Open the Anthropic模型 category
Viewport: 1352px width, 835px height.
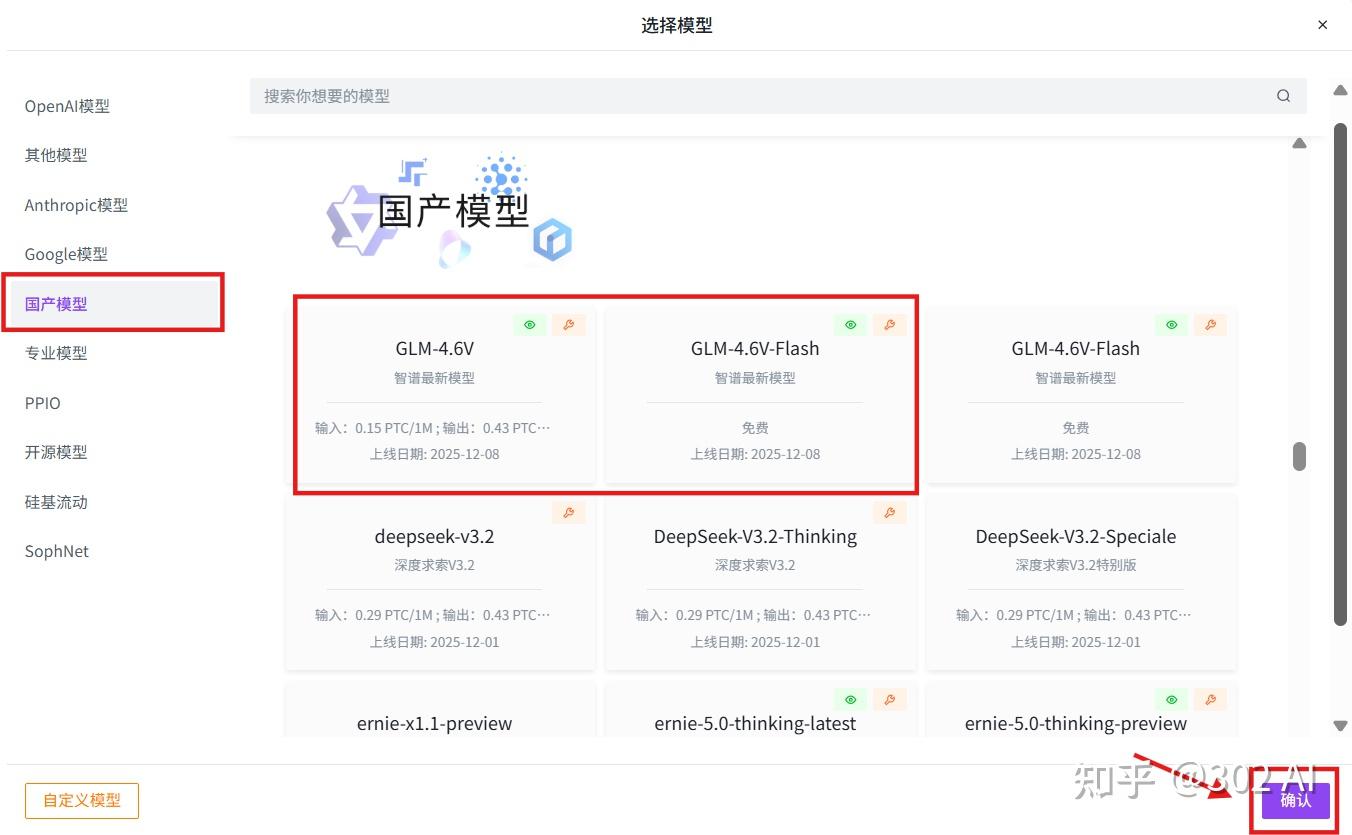76,205
